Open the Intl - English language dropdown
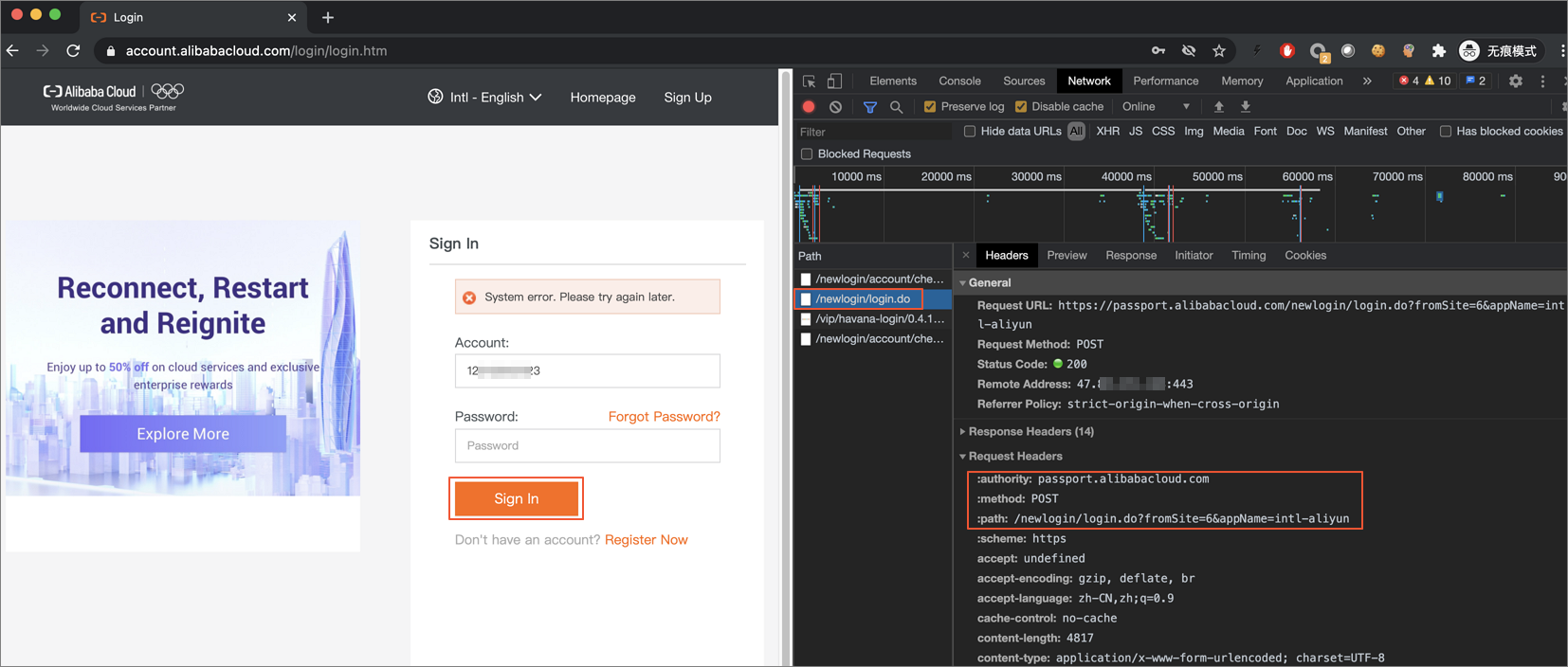The height and width of the screenshot is (667, 1568). (484, 98)
